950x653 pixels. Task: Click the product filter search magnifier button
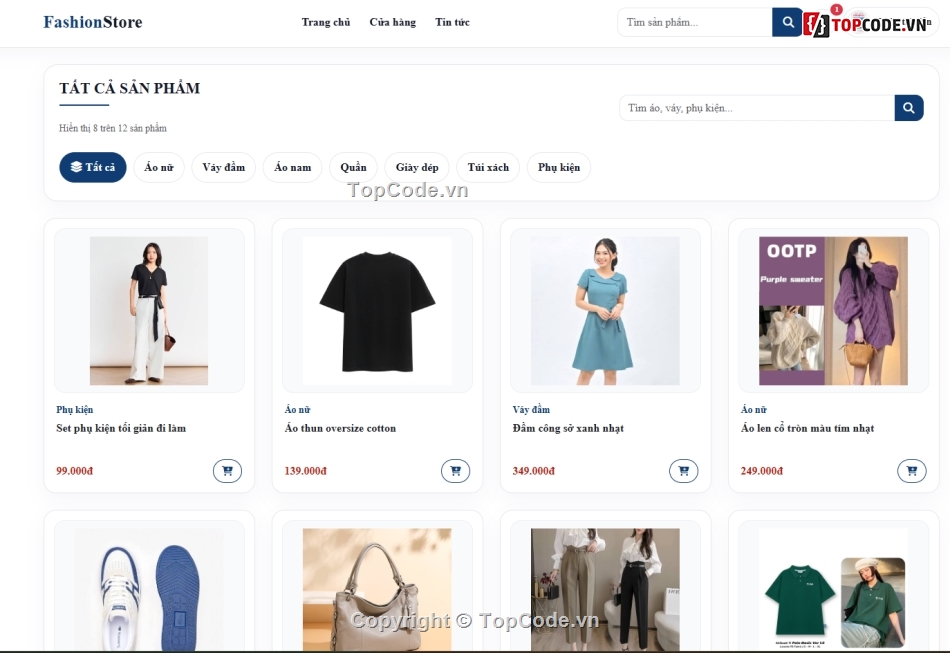[x=909, y=108]
